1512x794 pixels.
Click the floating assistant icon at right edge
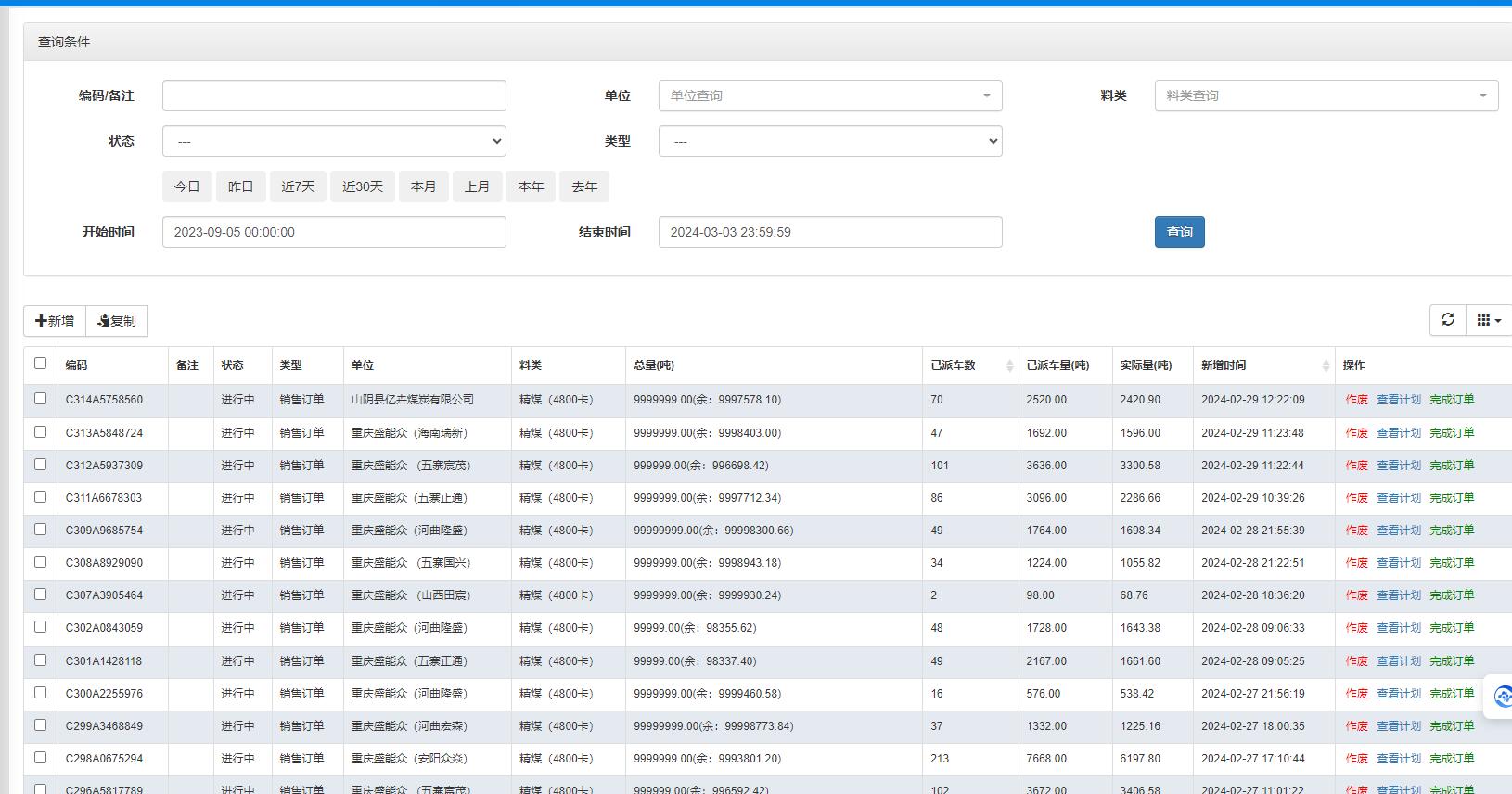[x=1501, y=696]
